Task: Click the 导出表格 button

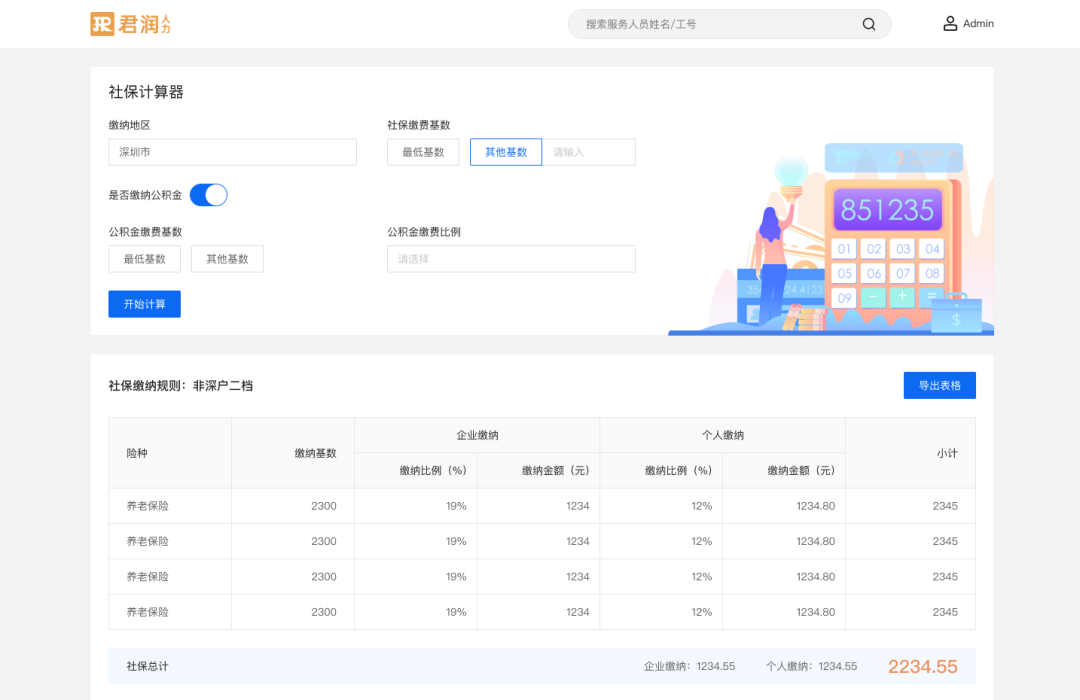Action: pos(939,384)
